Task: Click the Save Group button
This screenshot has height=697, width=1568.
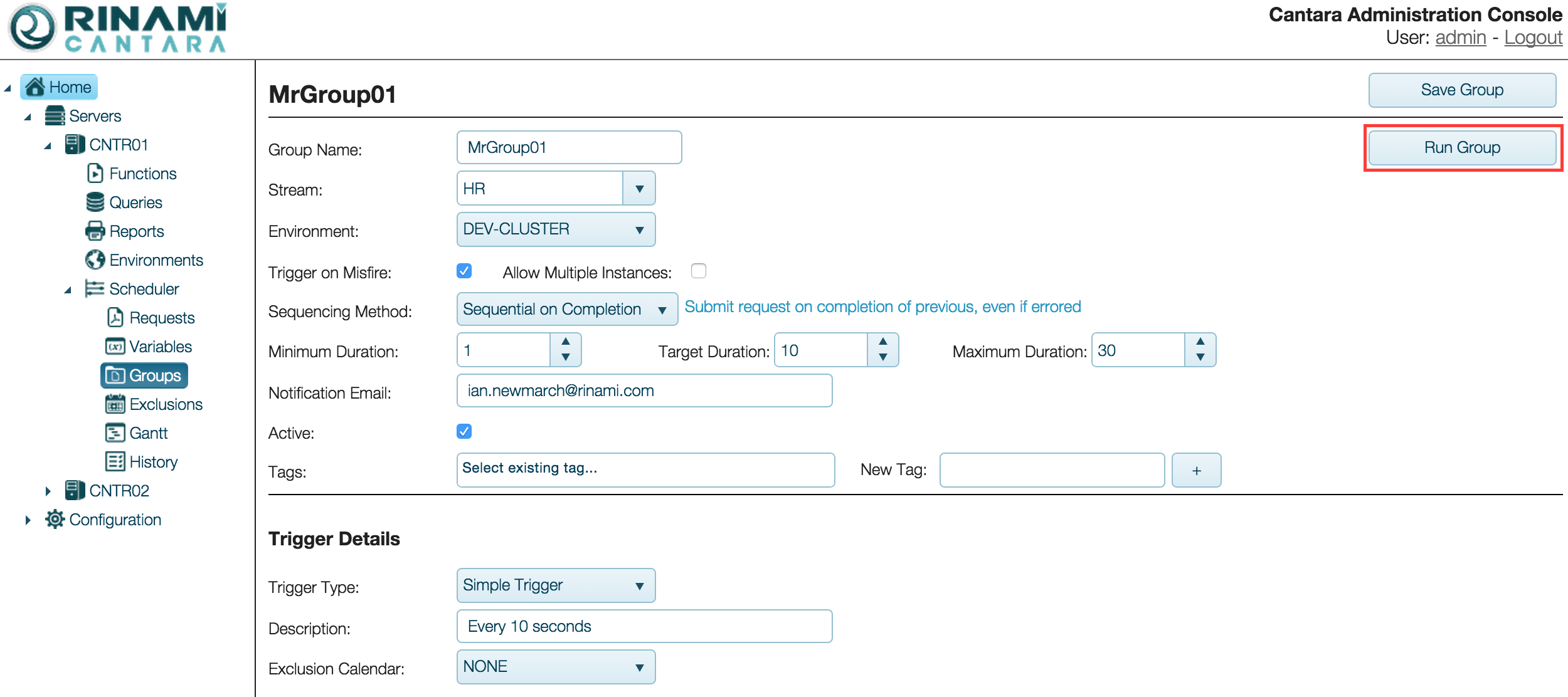Action: click(1461, 90)
